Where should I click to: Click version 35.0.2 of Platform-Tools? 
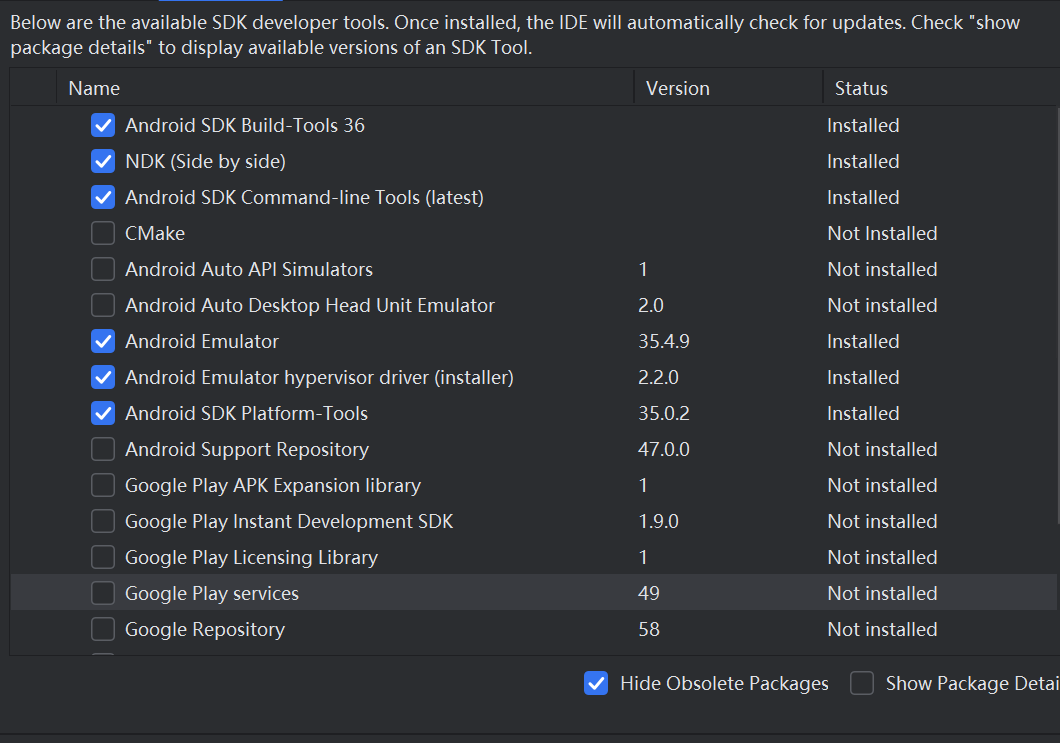coord(664,413)
